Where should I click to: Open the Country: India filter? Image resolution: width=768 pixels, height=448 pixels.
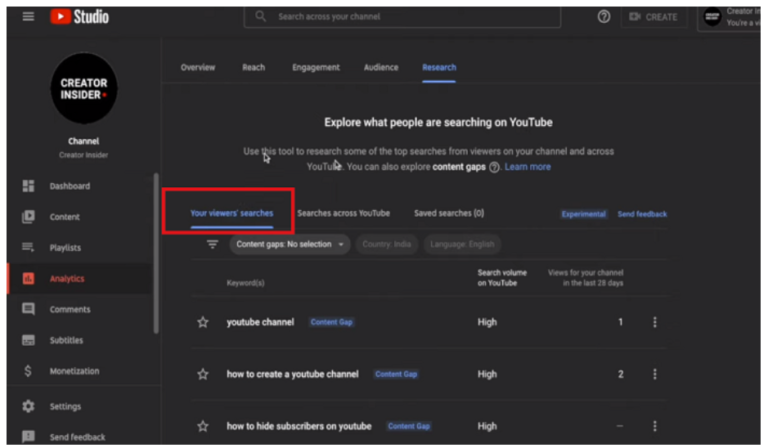tap(387, 244)
